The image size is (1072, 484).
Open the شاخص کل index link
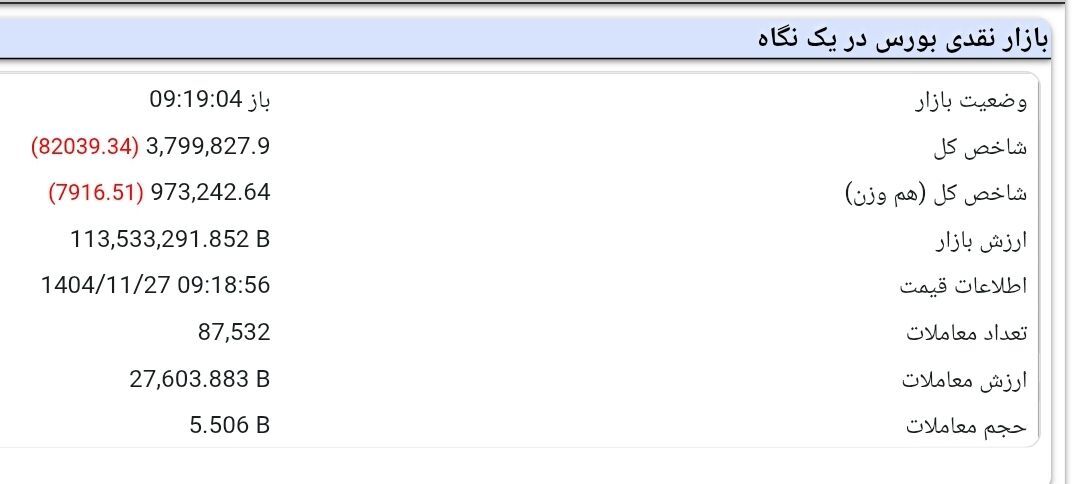click(x=980, y=148)
